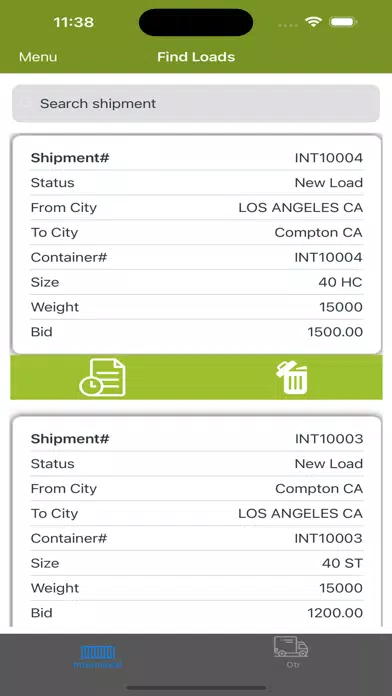Tap the Size 40 ST row
Screen dimensions: 392x696
pos(197,563)
